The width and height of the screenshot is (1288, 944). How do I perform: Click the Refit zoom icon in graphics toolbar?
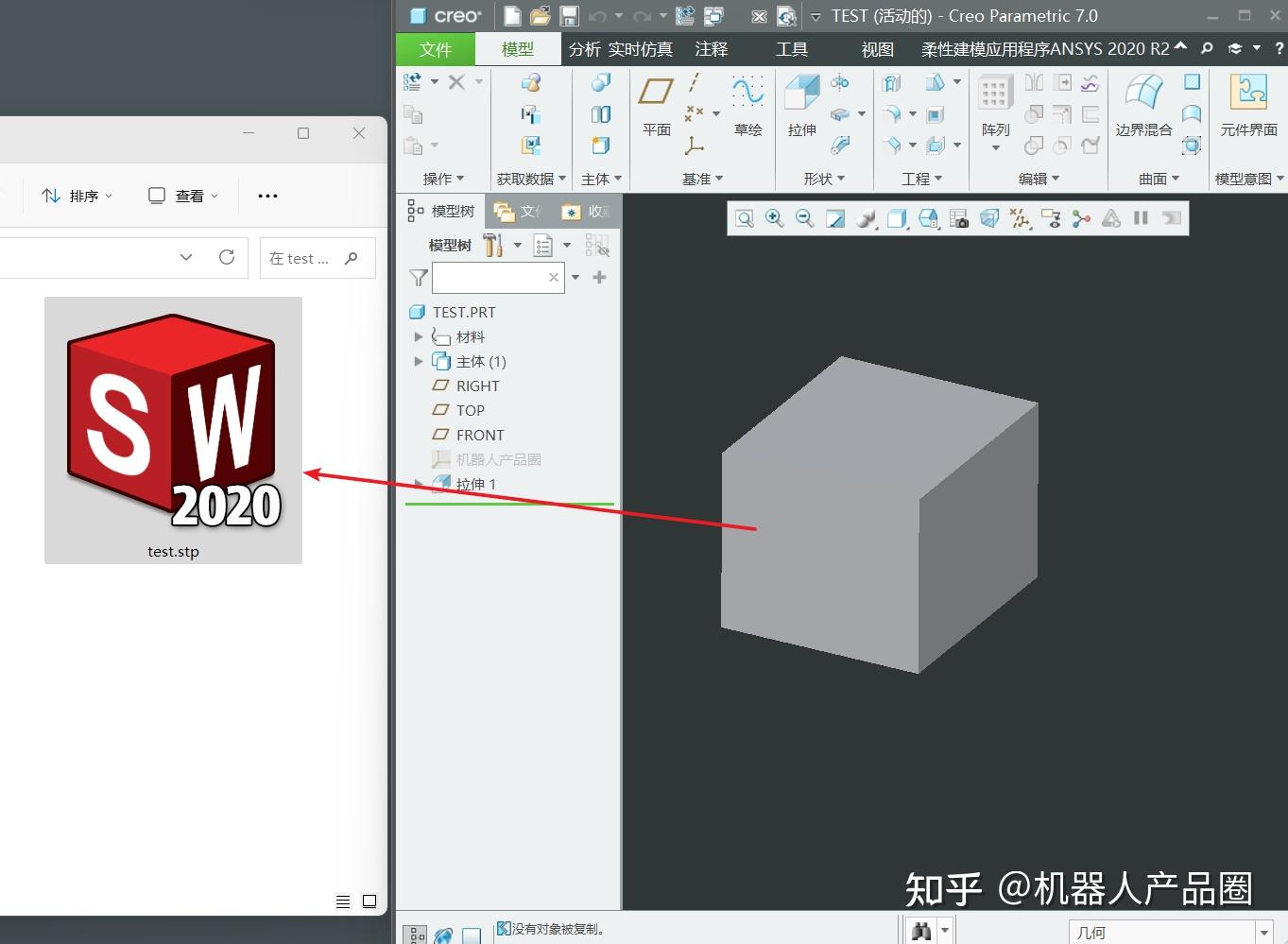coord(835,217)
